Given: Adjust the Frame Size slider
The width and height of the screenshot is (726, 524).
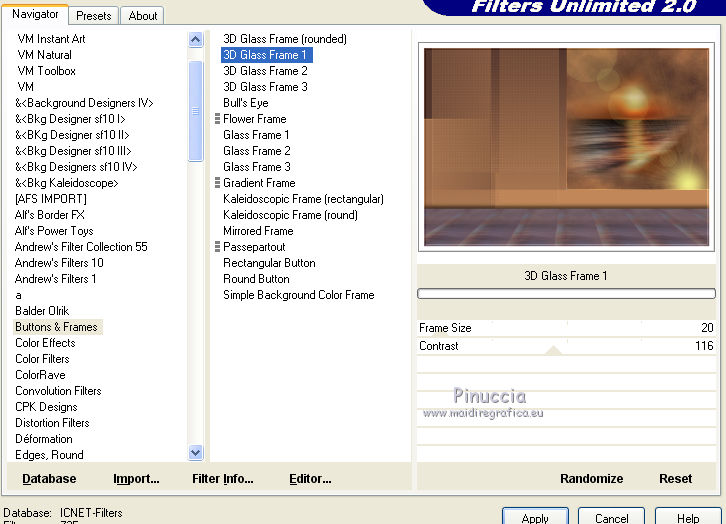Looking at the screenshot, I should point(566,328).
